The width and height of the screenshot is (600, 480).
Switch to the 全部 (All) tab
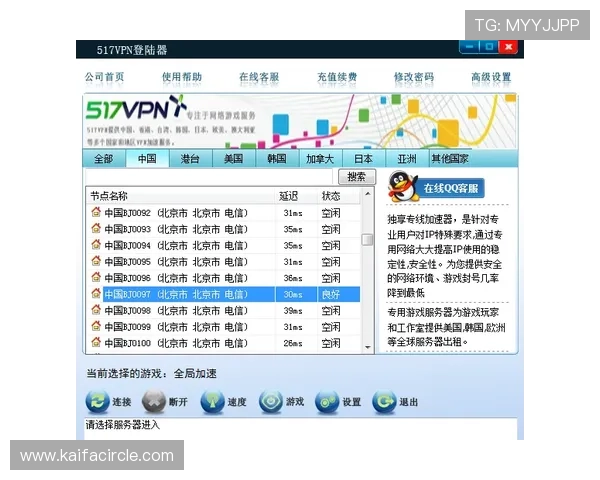(104, 158)
